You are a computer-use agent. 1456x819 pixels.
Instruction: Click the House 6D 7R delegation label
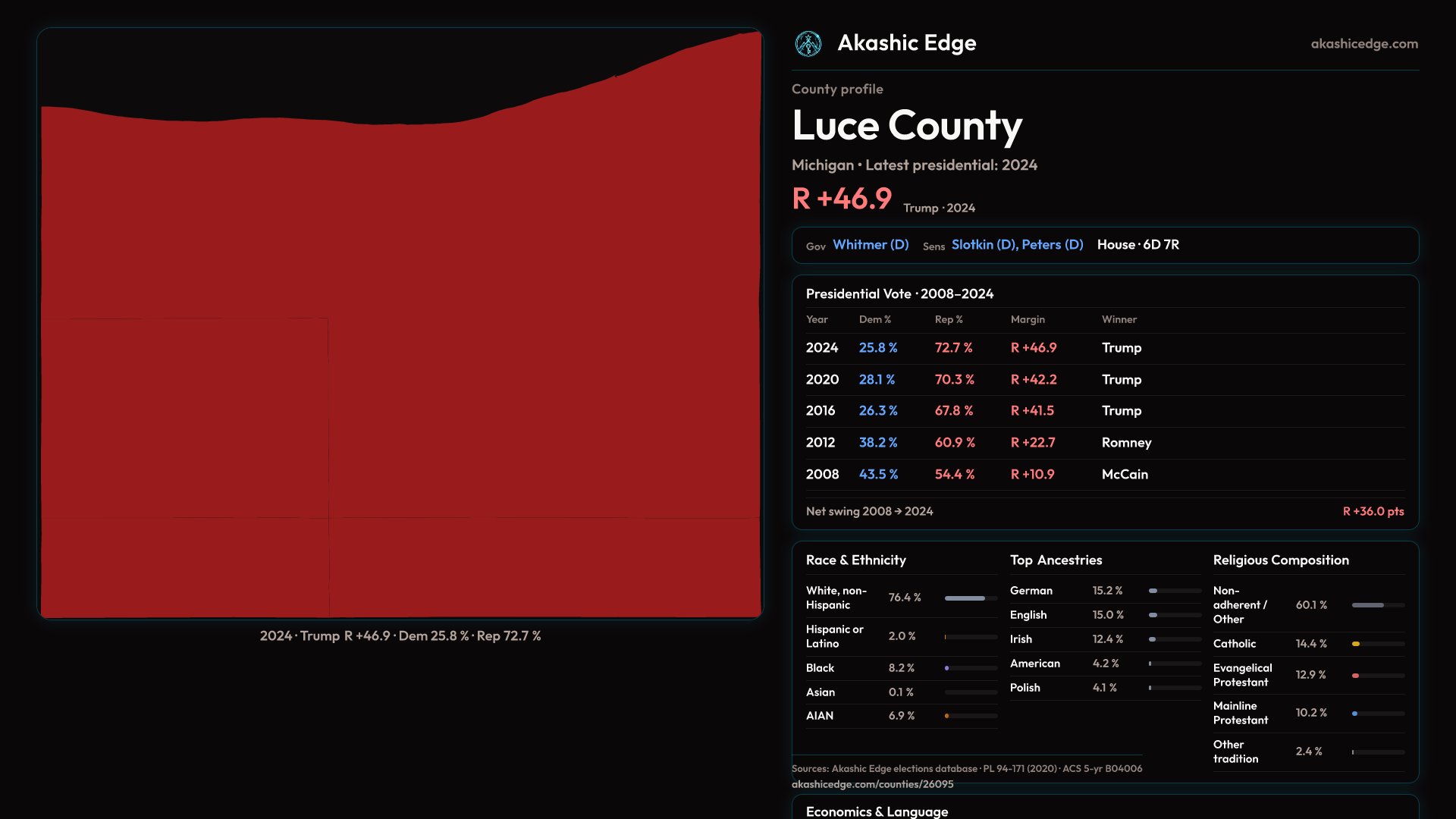click(x=1137, y=245)
